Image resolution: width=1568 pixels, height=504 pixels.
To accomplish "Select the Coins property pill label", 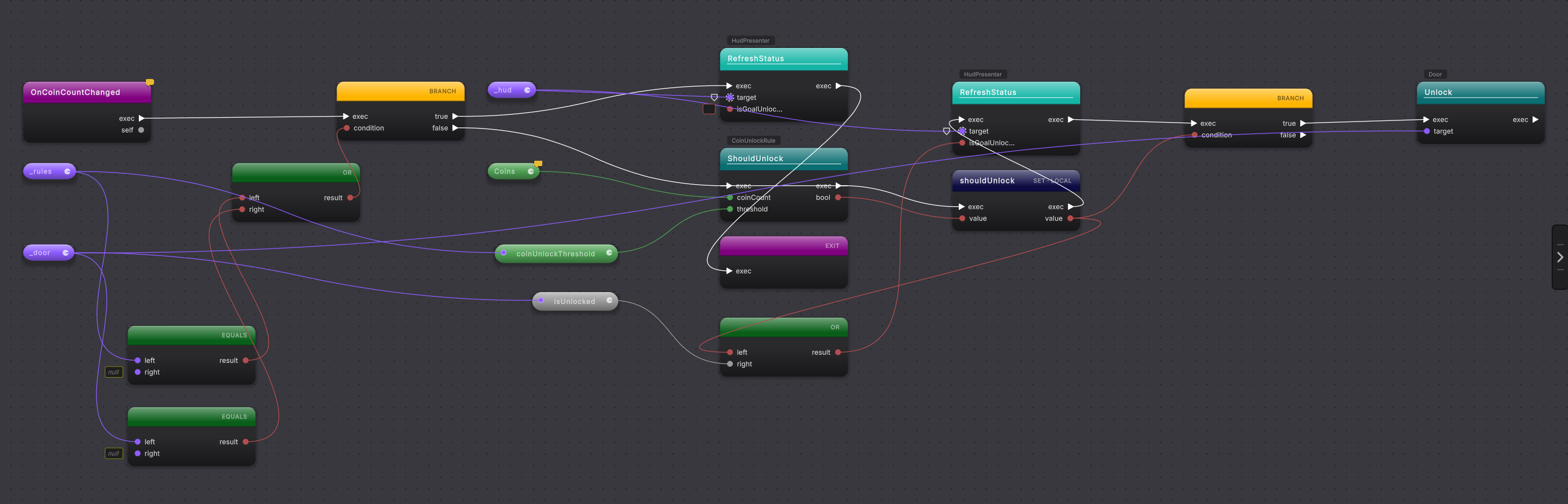I will pyautogui.click(x=505, y=171).
